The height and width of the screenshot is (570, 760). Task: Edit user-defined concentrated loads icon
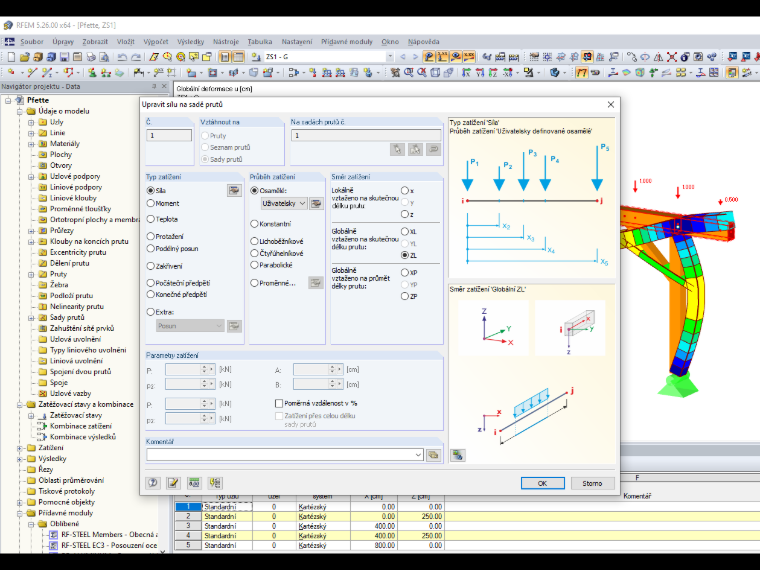pos(316,204)
